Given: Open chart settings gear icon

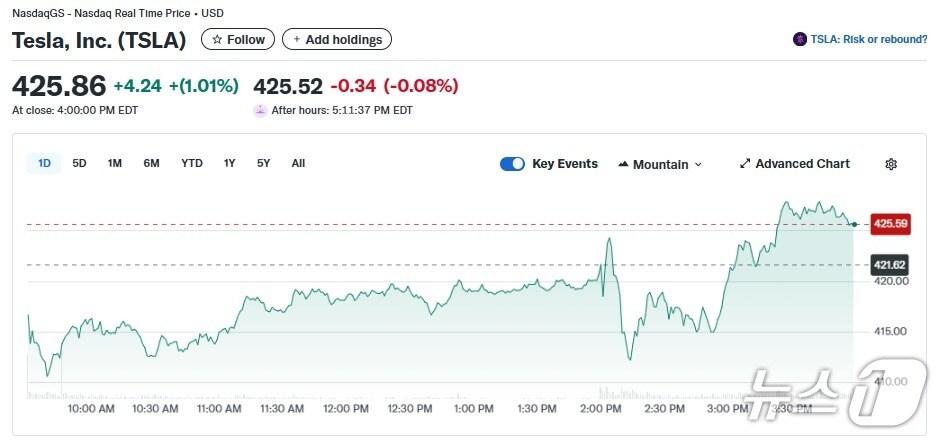Looking at the screenshot, I should [891, 164].
